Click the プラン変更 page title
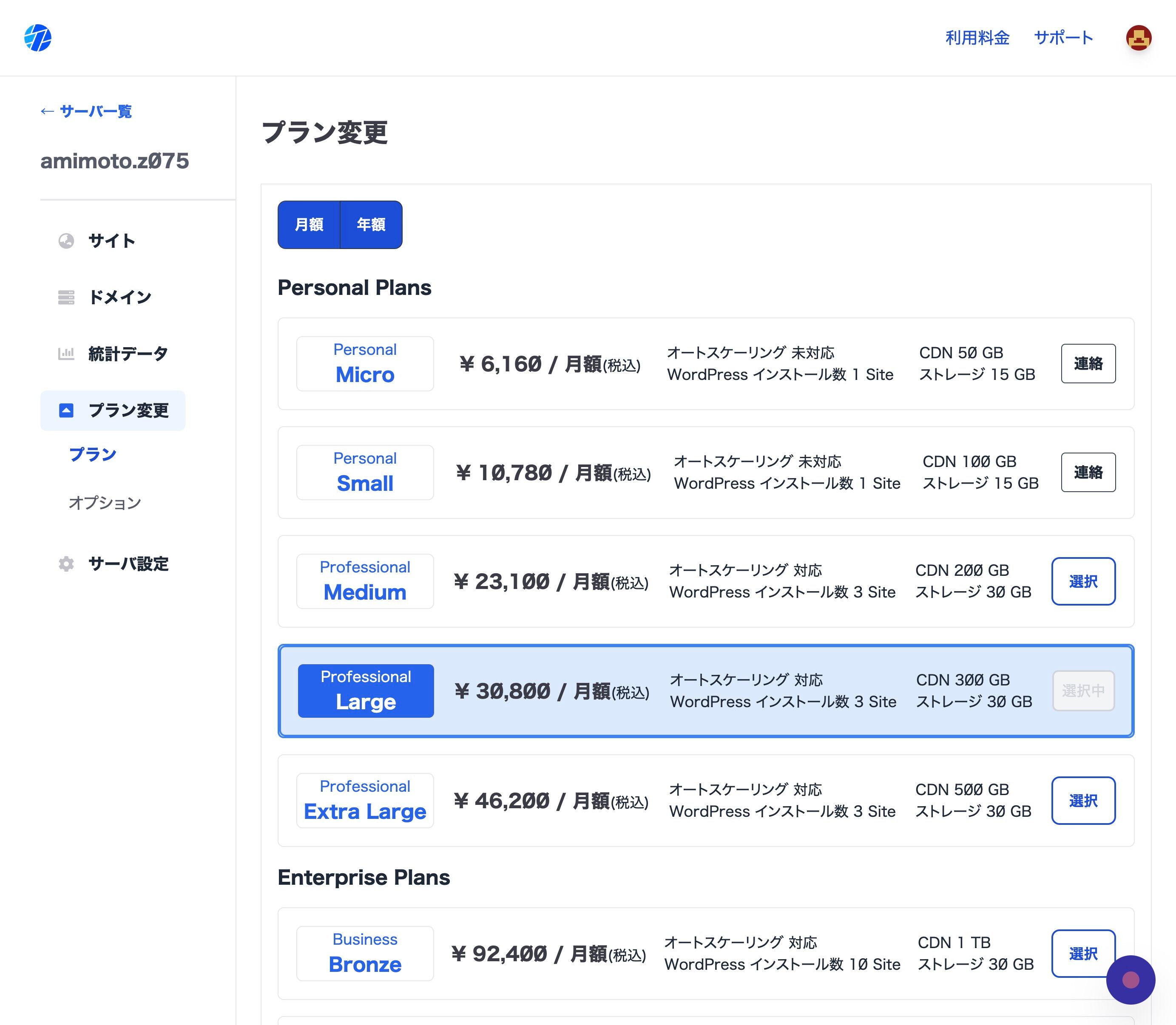Viewport: 1176px width, 1025px height. (324, 132)
